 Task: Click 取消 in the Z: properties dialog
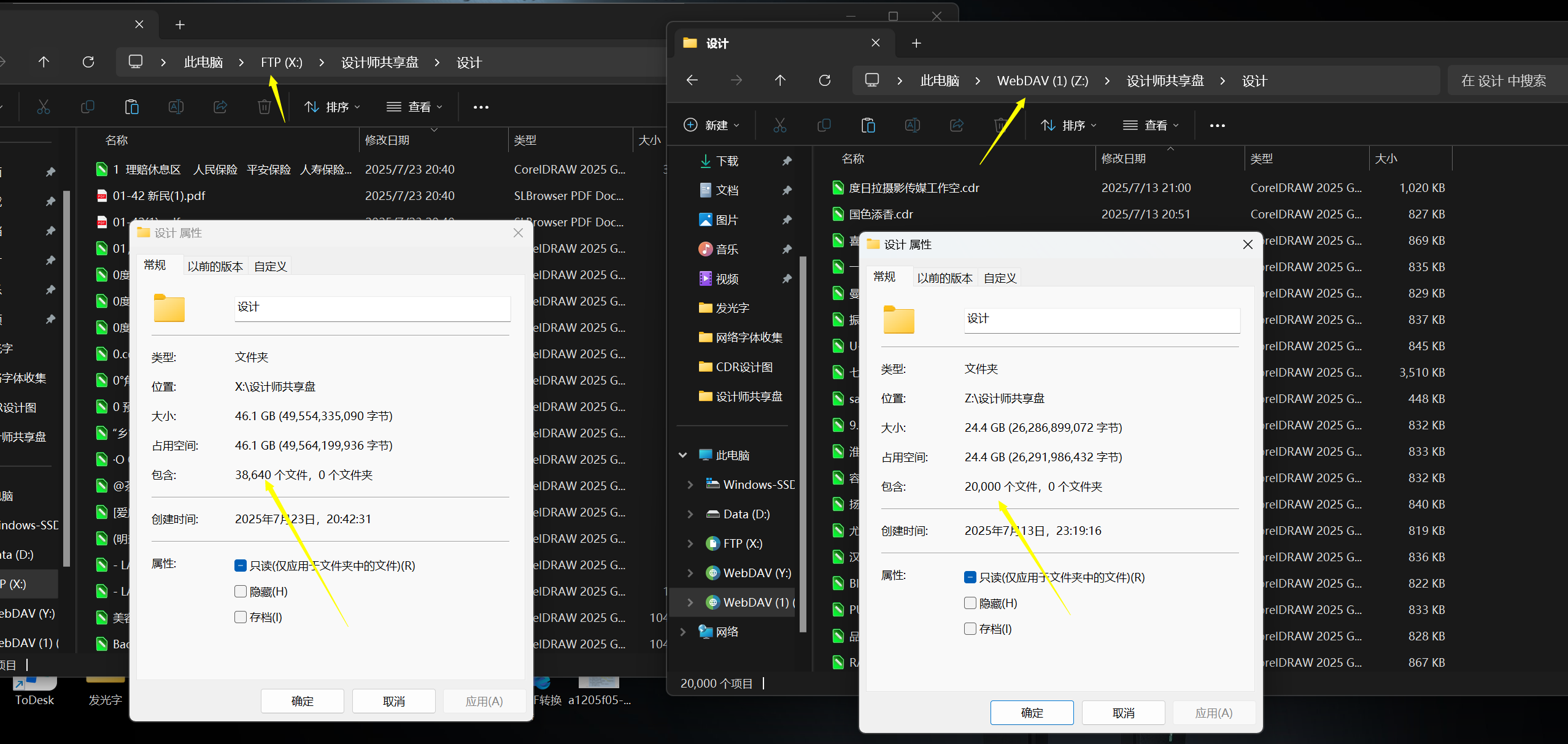1123,713
